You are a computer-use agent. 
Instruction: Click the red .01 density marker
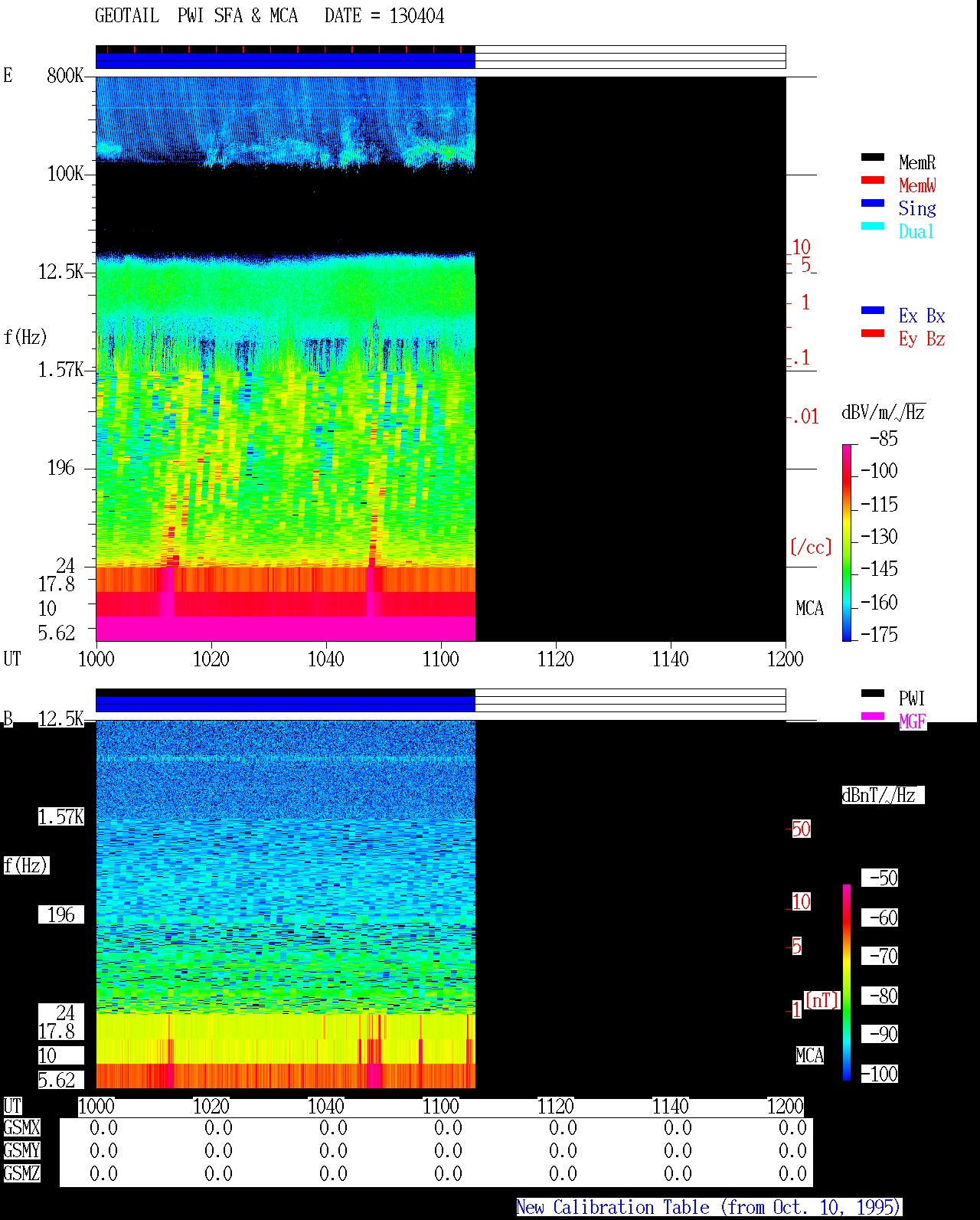click(x=805, y=417)
